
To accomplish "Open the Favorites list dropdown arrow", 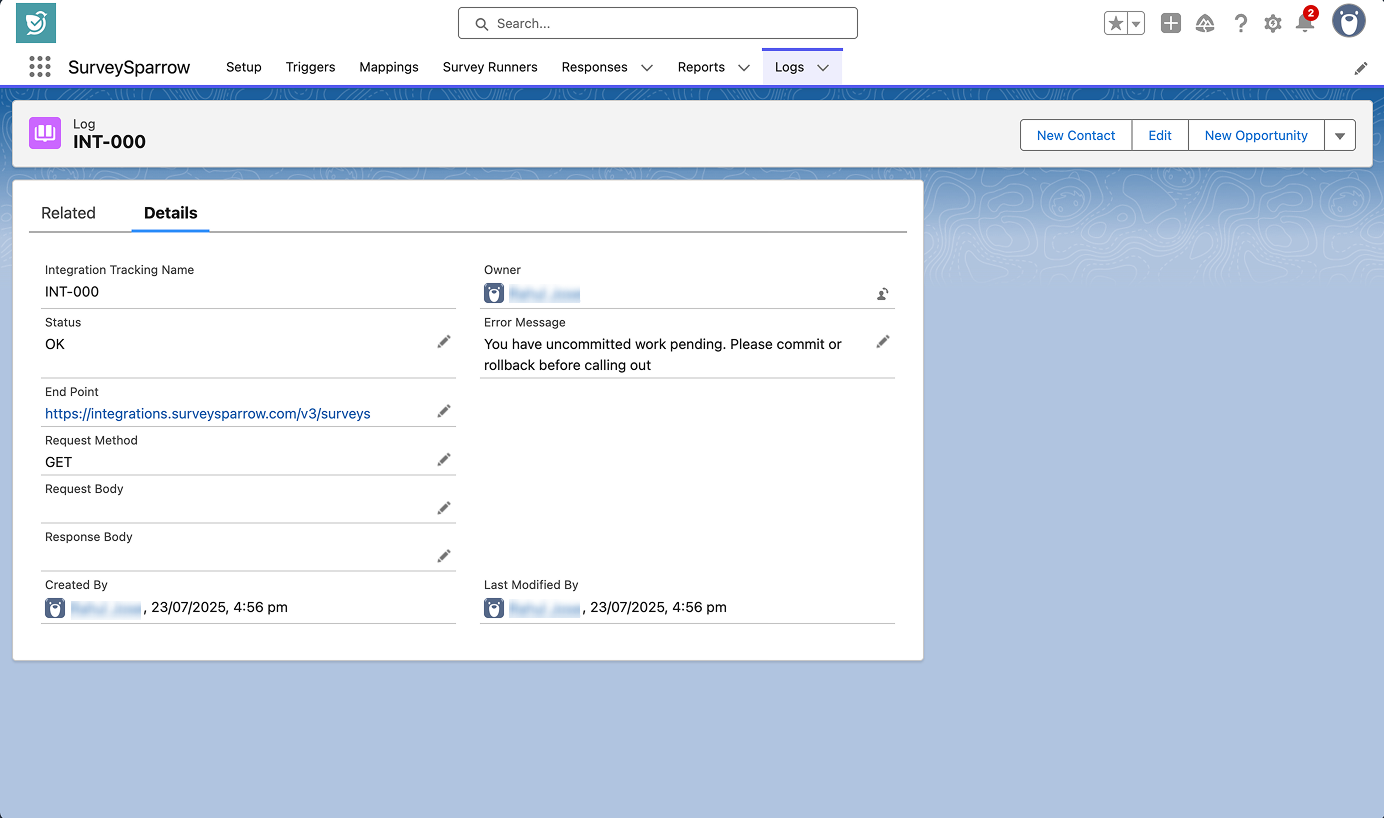I will (1136, 24).
